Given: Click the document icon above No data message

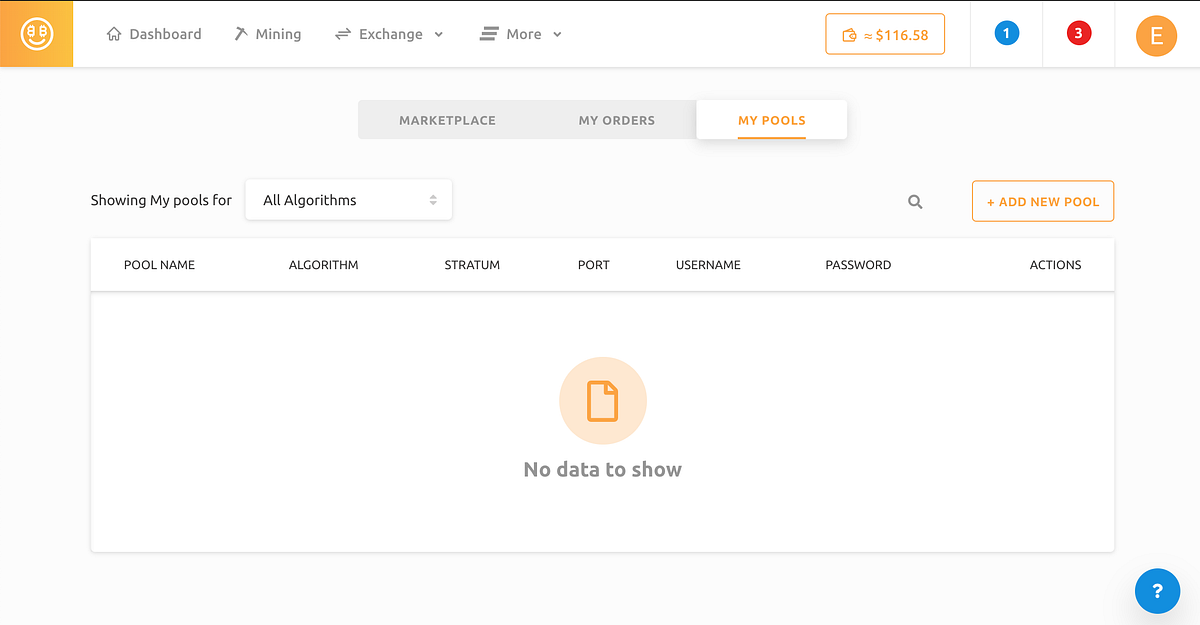Looking at the screenshot, I should click(602, 399).
